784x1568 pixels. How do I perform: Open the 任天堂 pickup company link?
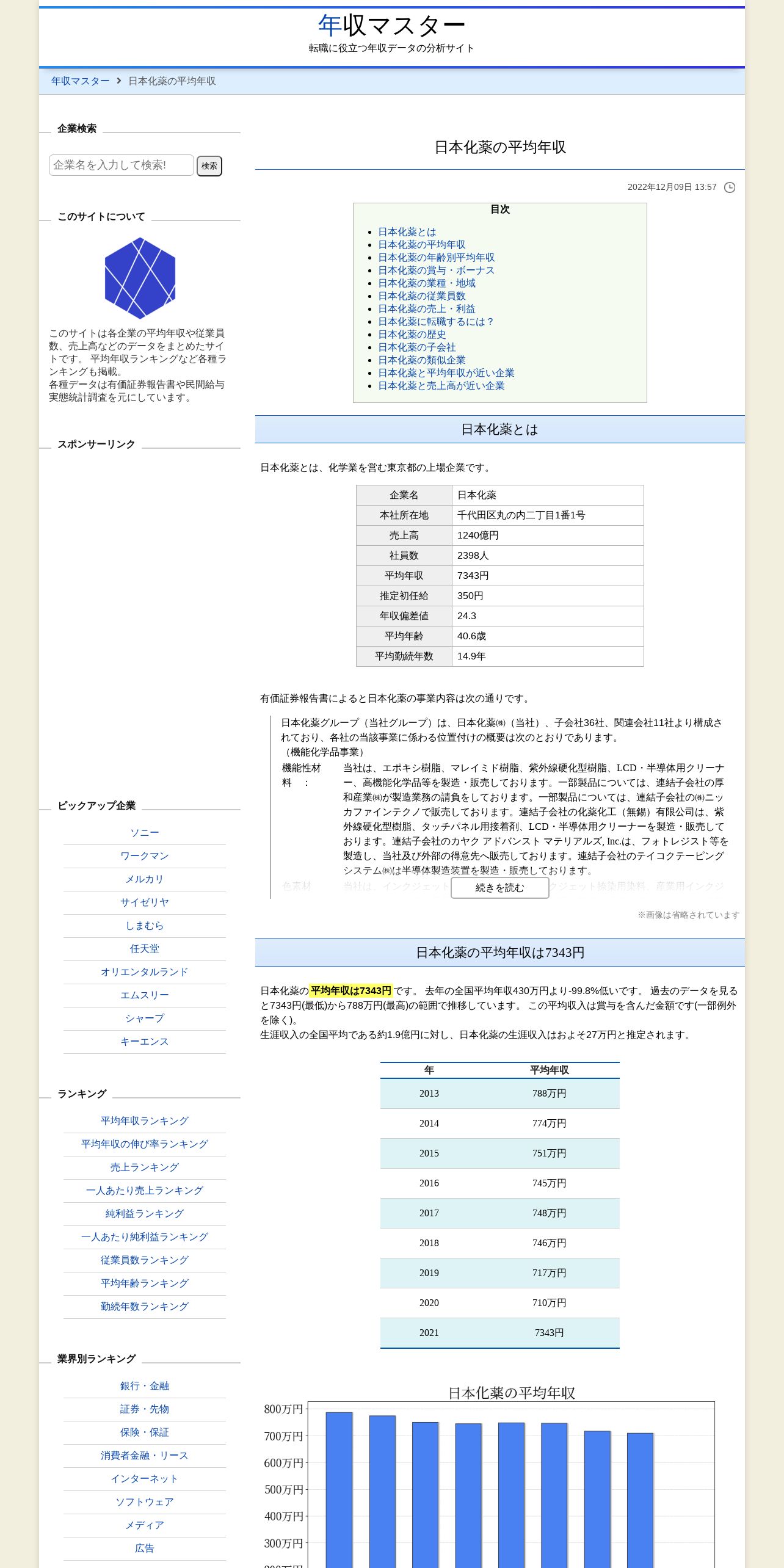[x=145, y=949]
